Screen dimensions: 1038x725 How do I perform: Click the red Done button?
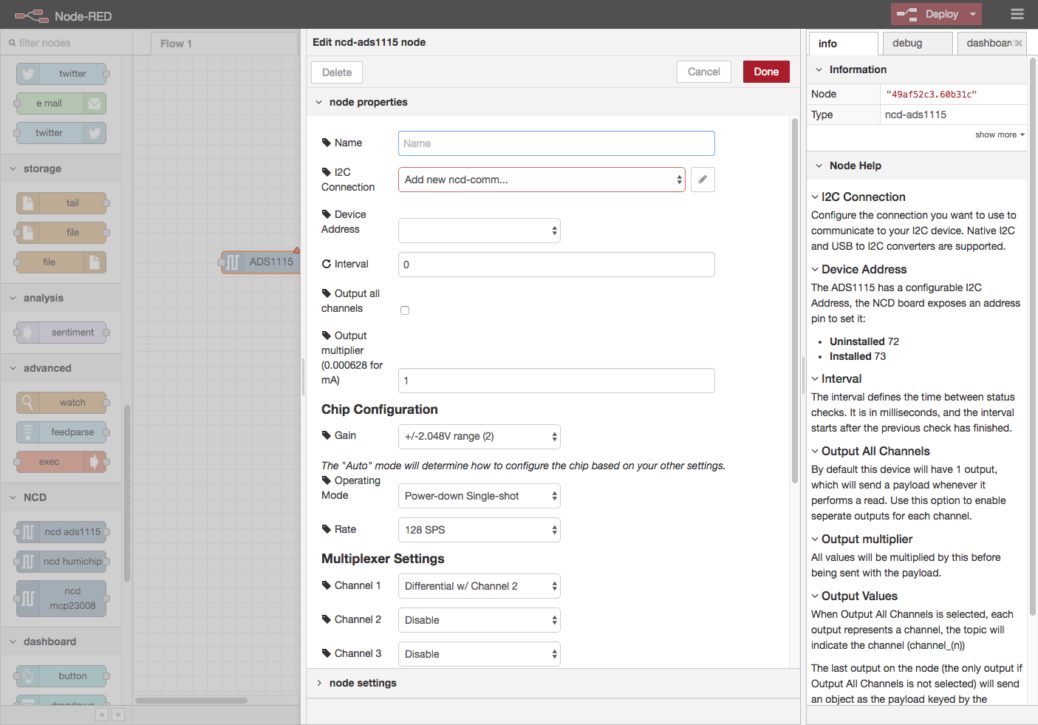point(766,72)
